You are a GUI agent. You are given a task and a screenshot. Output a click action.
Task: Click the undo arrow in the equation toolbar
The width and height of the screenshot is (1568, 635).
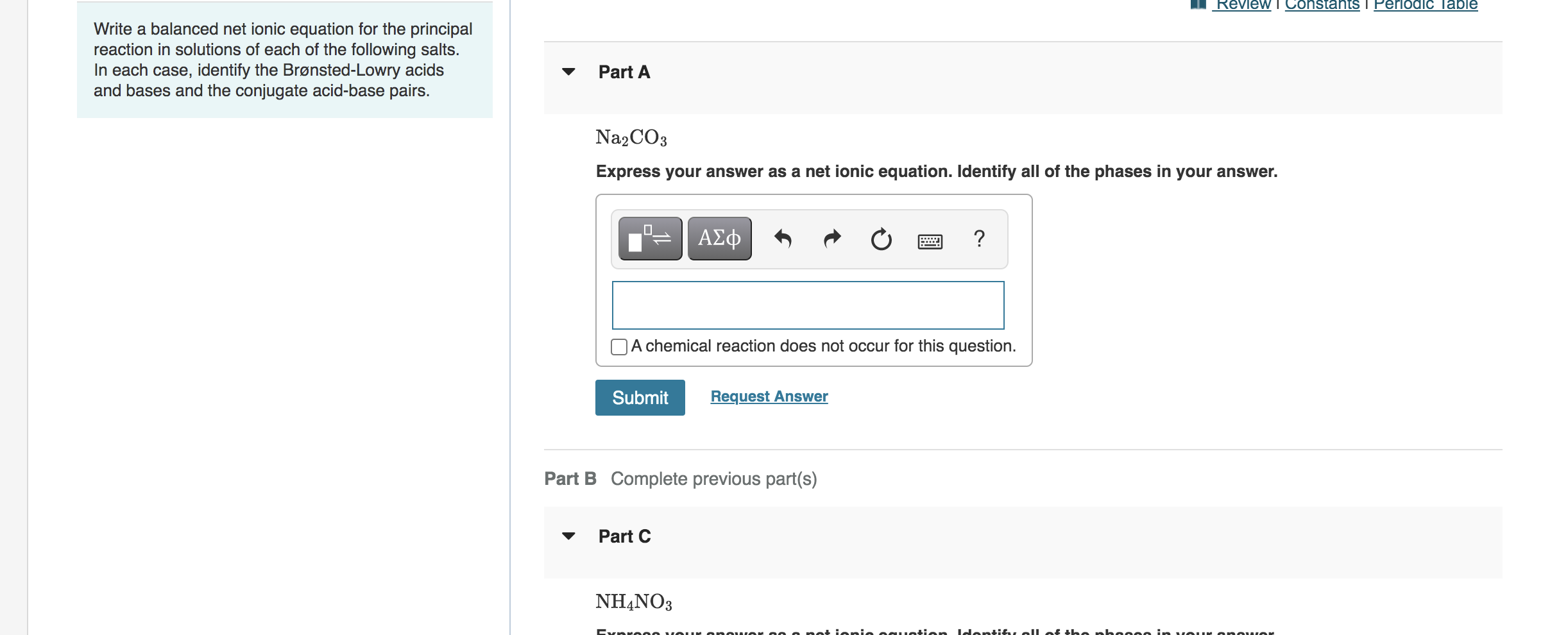tap(784, 239)
